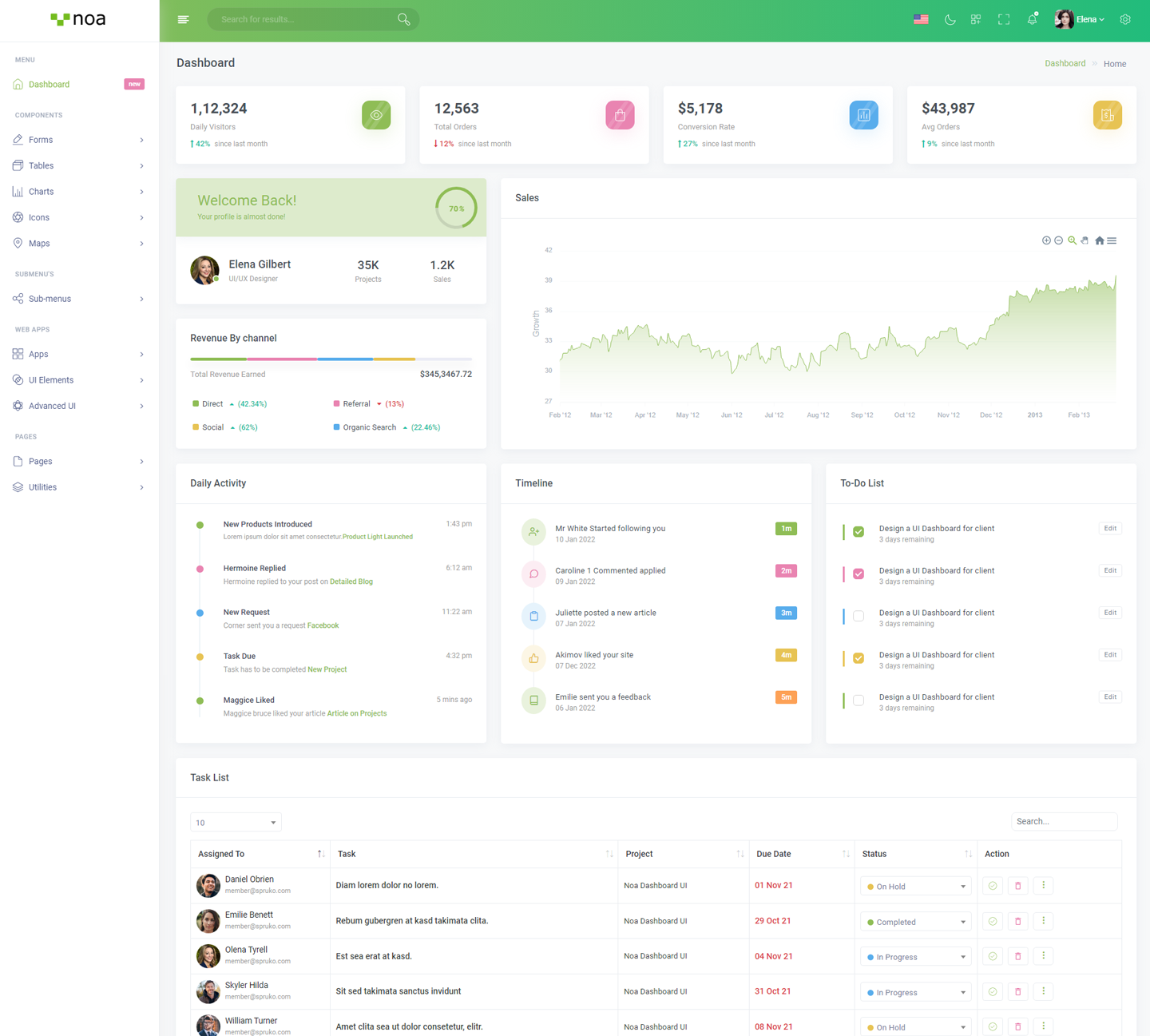Click the Task List search field
The width and height of the screenshot is (1150, 1036).
(1064, 821)
